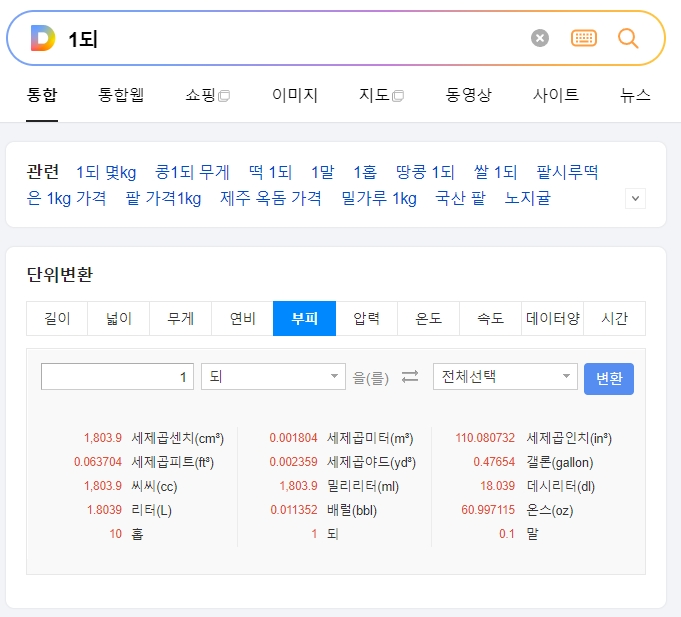This screenshot has height=617, width=681.
Task: Click the 단위변환 section heading
Action: coord(60,274)
